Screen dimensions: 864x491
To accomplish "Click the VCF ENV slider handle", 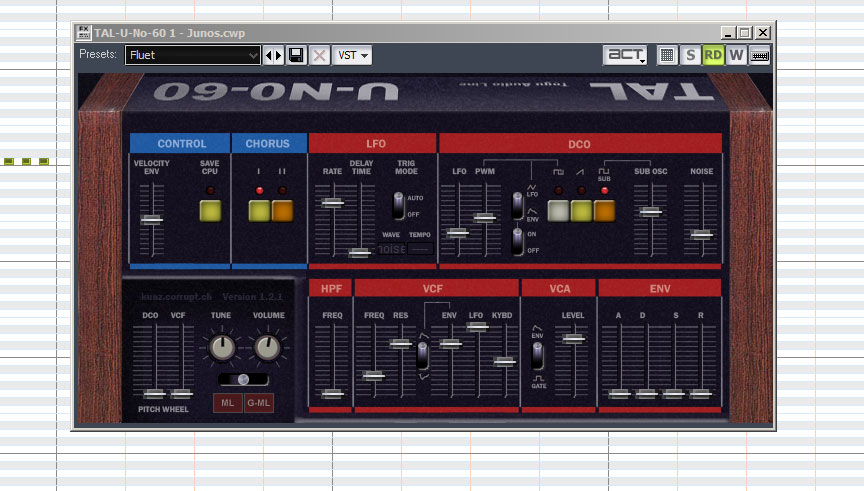I will [450, 344].
